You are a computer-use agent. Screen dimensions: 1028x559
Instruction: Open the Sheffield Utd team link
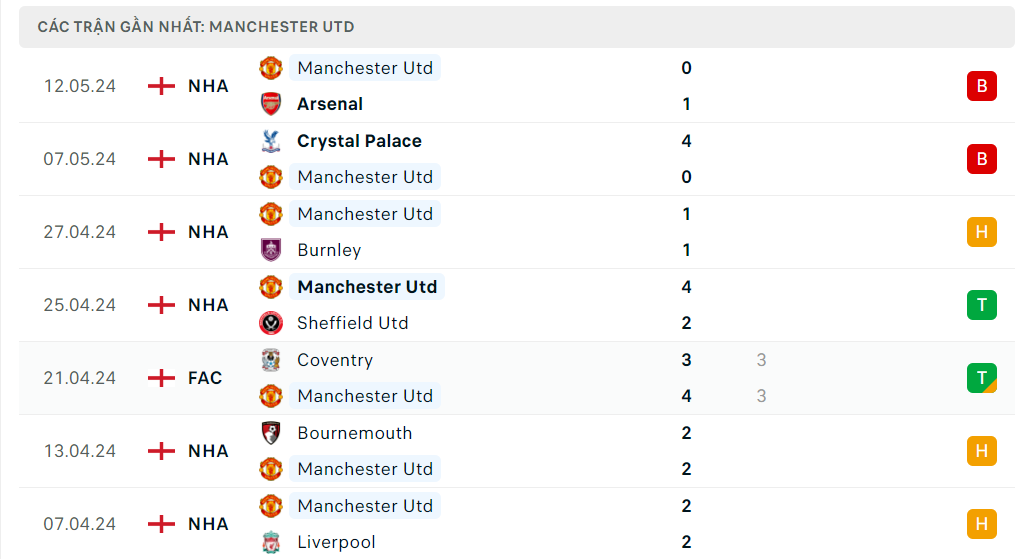click(352, 323)
